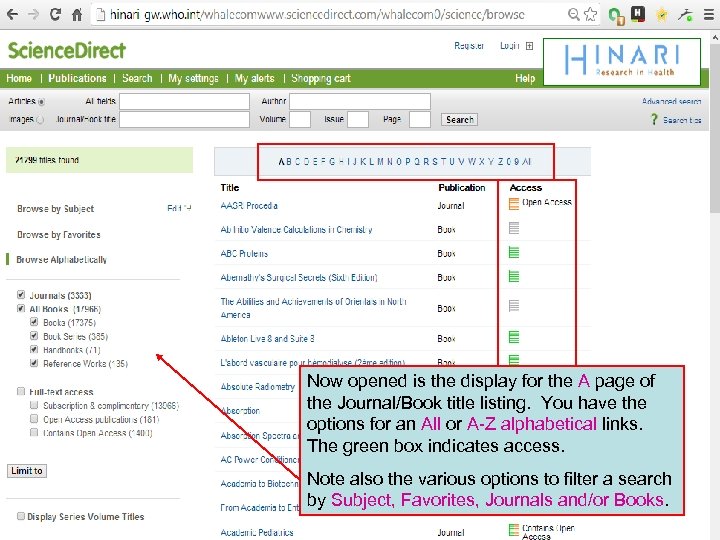Click the ScienceDirect logo

[x=67, y=51]
